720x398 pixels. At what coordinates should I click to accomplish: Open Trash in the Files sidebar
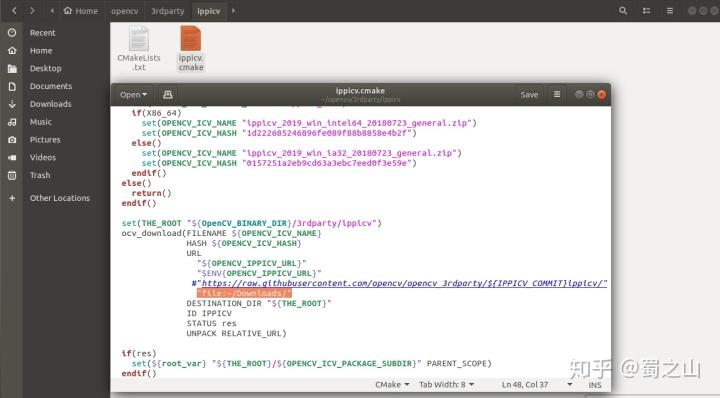click(x=40, y=175)
